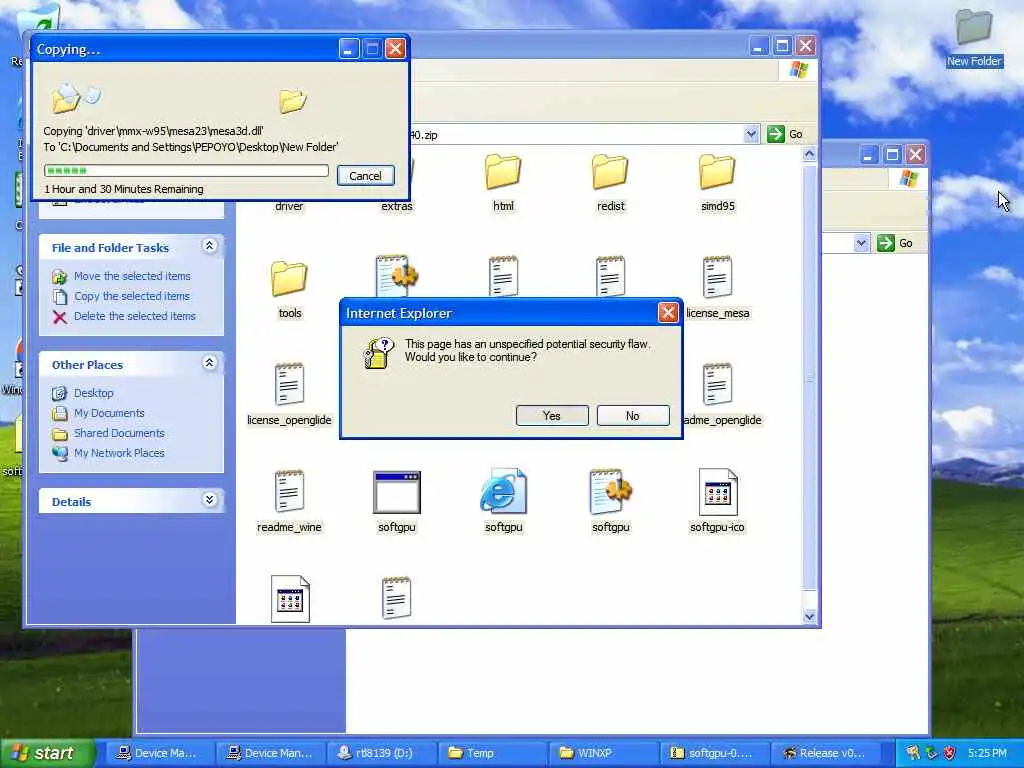Open the tools folder
This screenshot has height=768, width=1024.
click(289, 278)
